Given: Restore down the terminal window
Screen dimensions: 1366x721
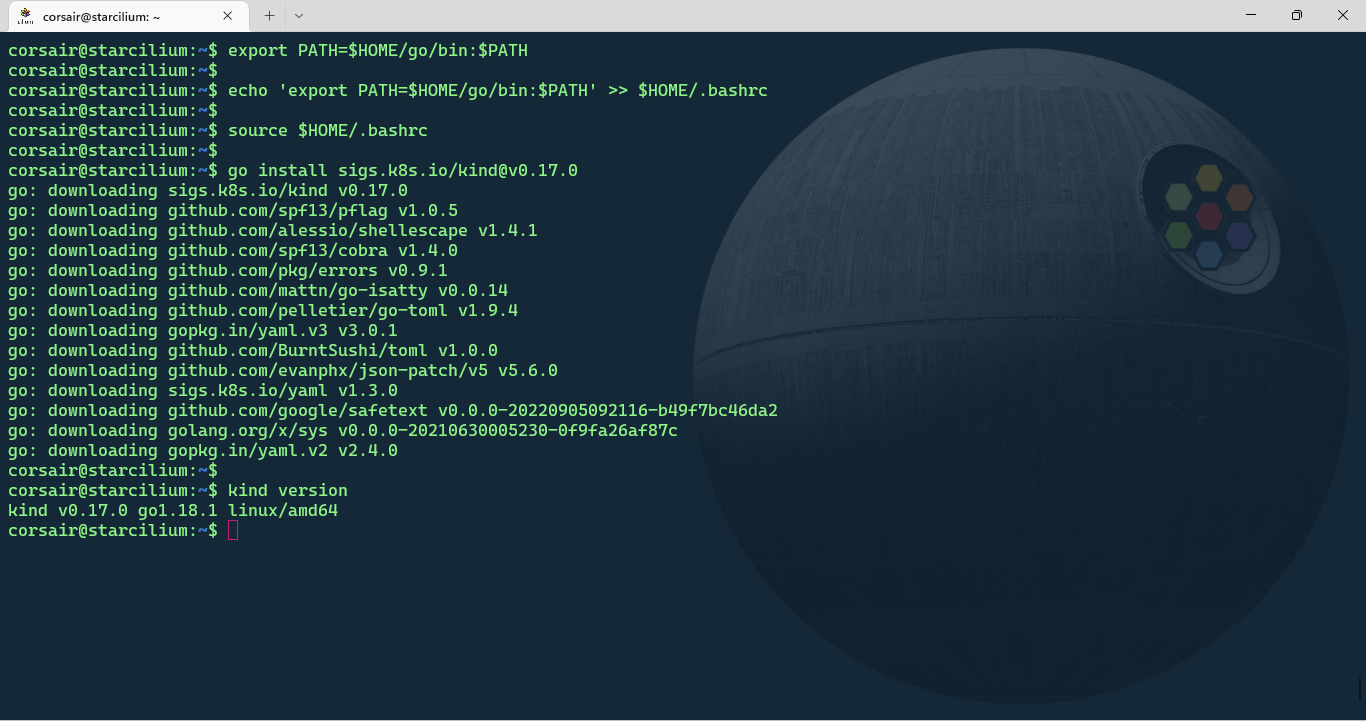Looking at the screenshot, I should pyautogui.click(x=1297, y=15).
